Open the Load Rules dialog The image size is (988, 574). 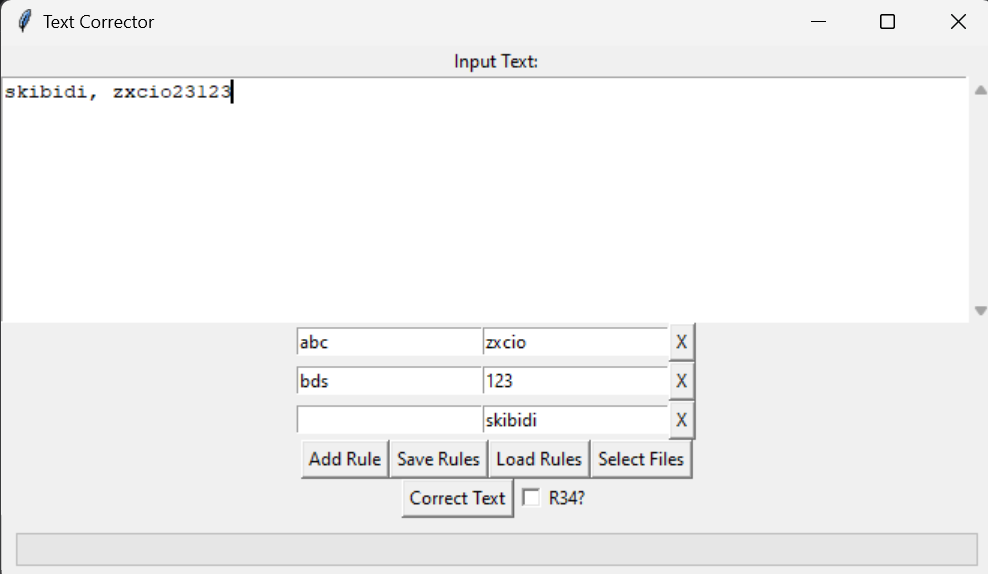coord(538,459)
